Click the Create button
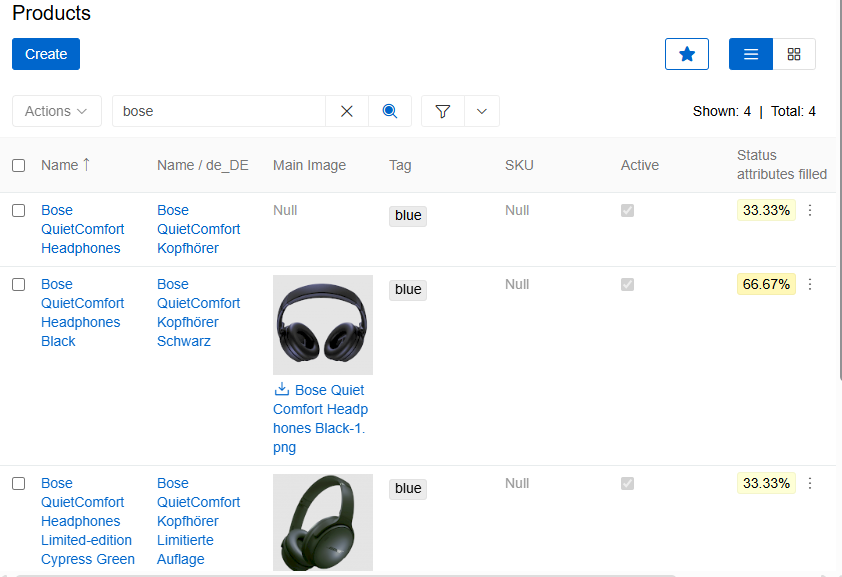The height and width of the screenshot is (577, 842). point(45,54)
